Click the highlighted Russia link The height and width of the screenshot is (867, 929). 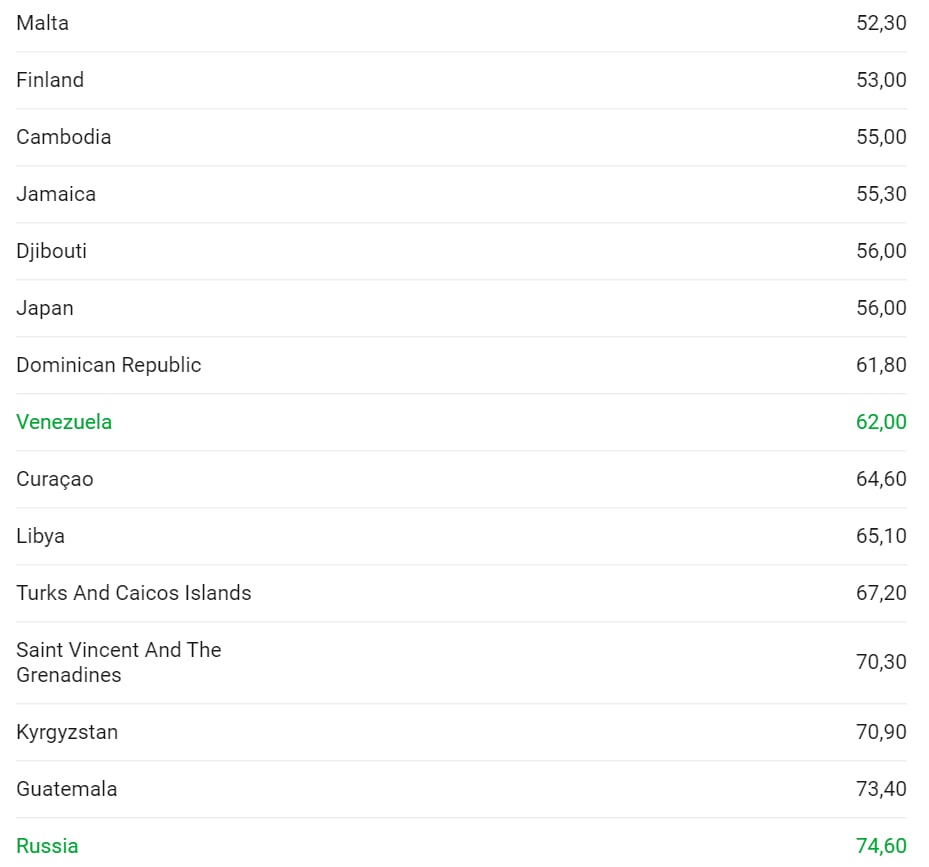[x=47, y=846]
